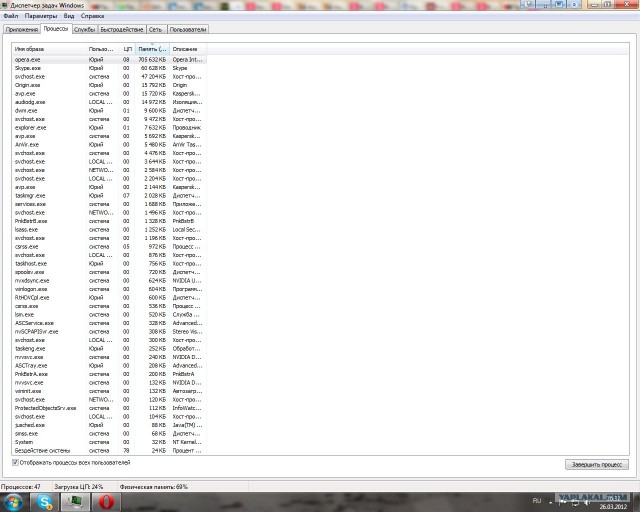Open the Пользователи tab
This screenshot has width=640, height=512.
(188, 29)
